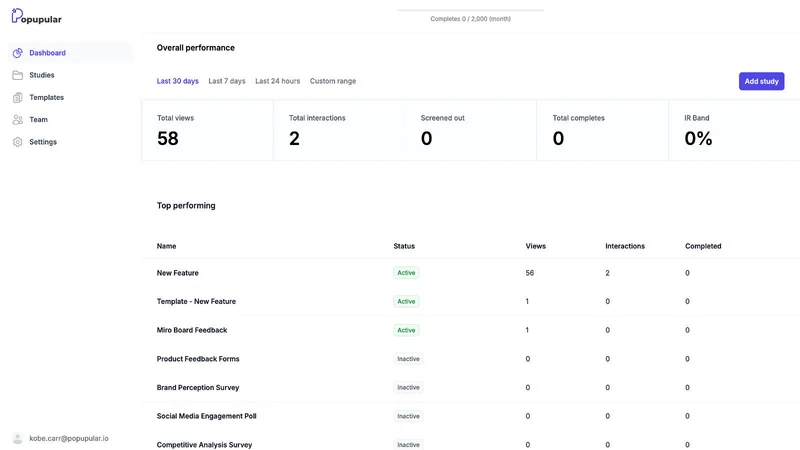Click the Settings gear icon
The width and height of the screenshot is (800, 450).
[x=17, y=142]
